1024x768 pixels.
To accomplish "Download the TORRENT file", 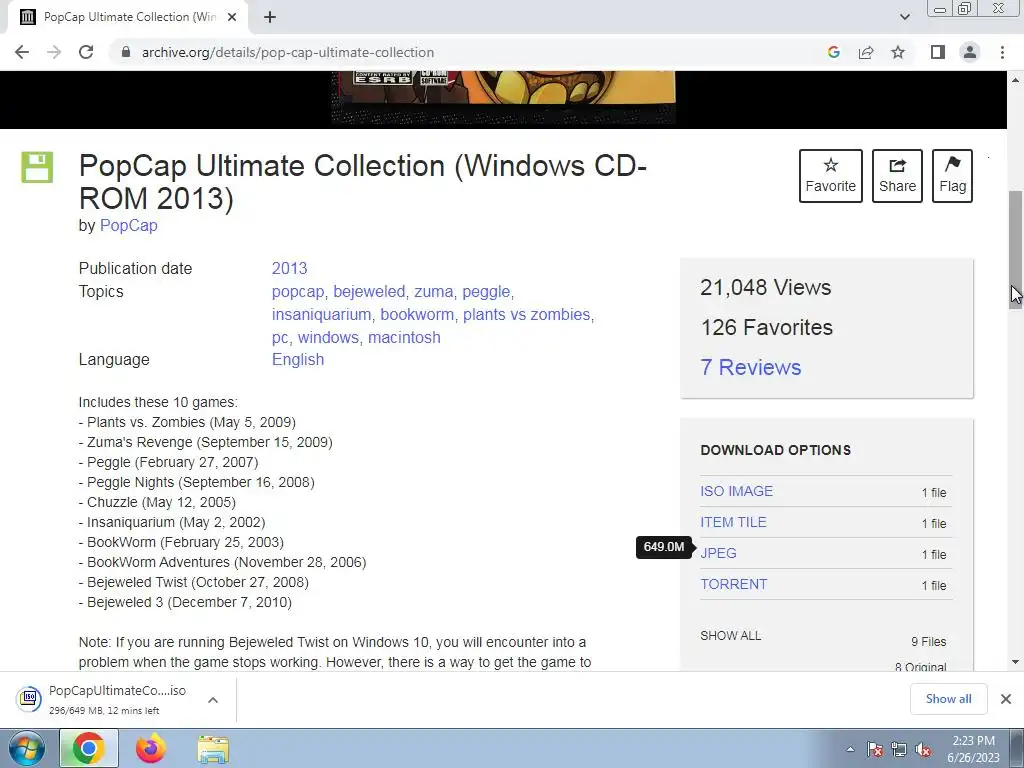I will [733, 584].
